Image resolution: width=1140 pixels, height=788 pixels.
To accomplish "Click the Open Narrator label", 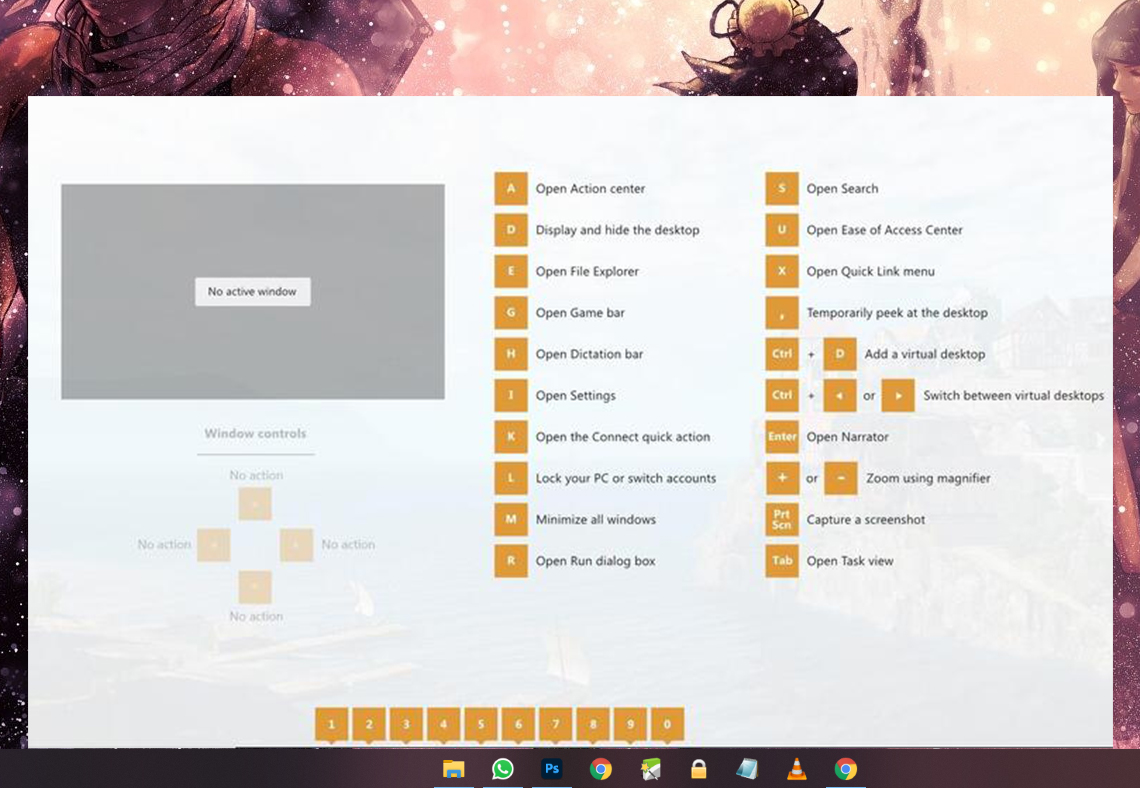I will [x=848, y=437].
